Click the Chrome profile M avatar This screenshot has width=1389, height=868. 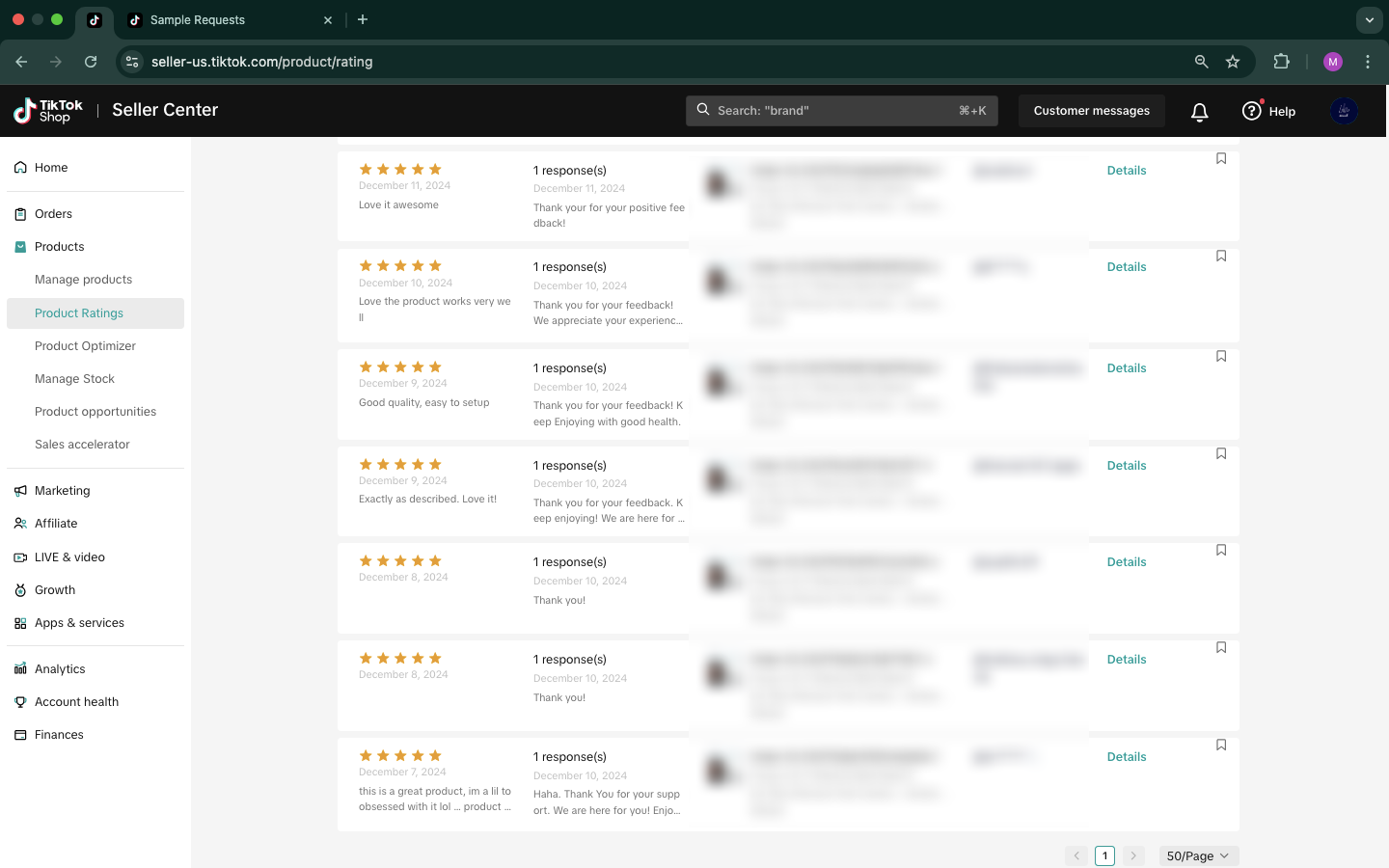tap(1333, 62)
